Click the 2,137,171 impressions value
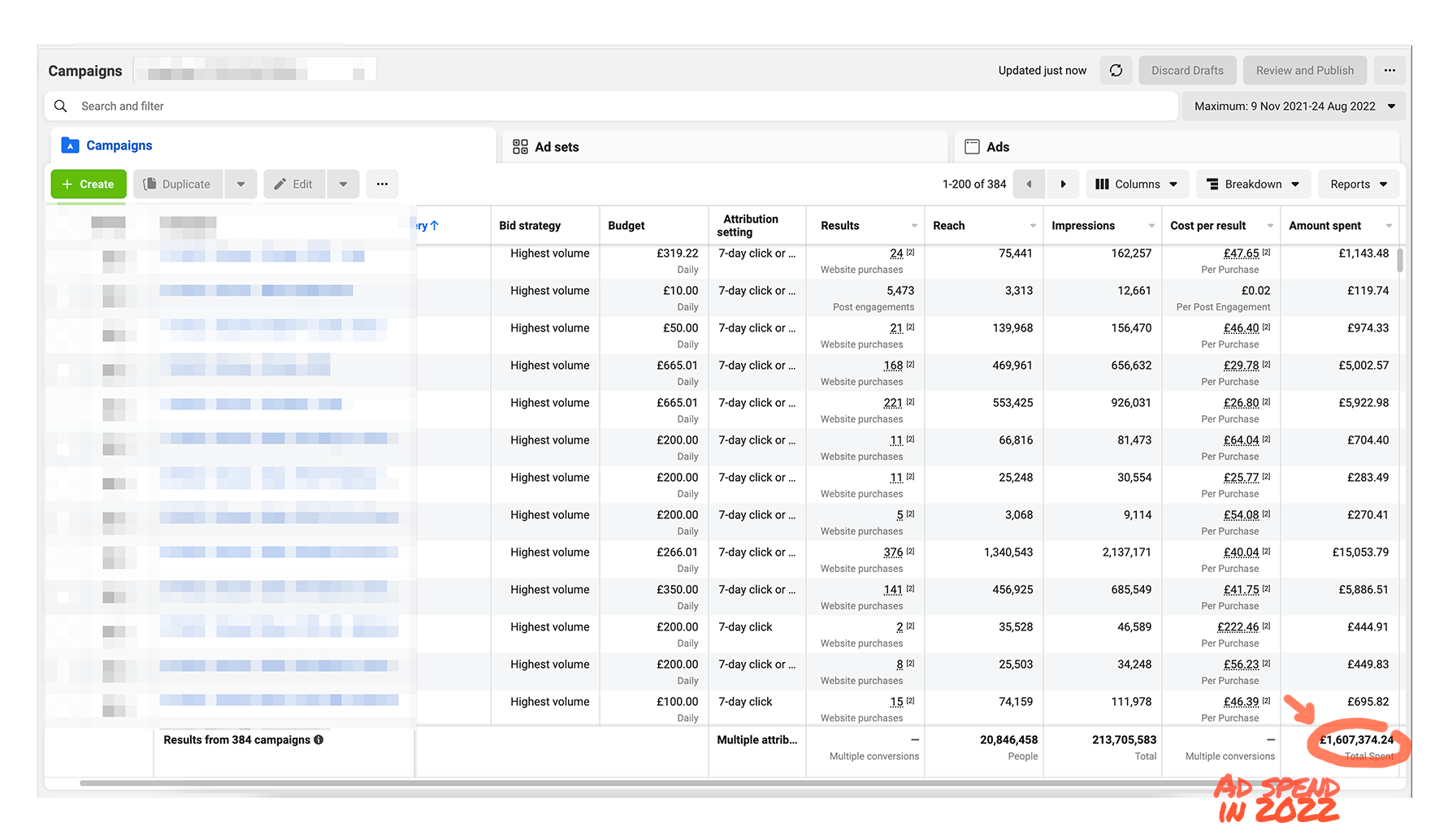The image size is (1448, 840). (x=1127, y=552)
